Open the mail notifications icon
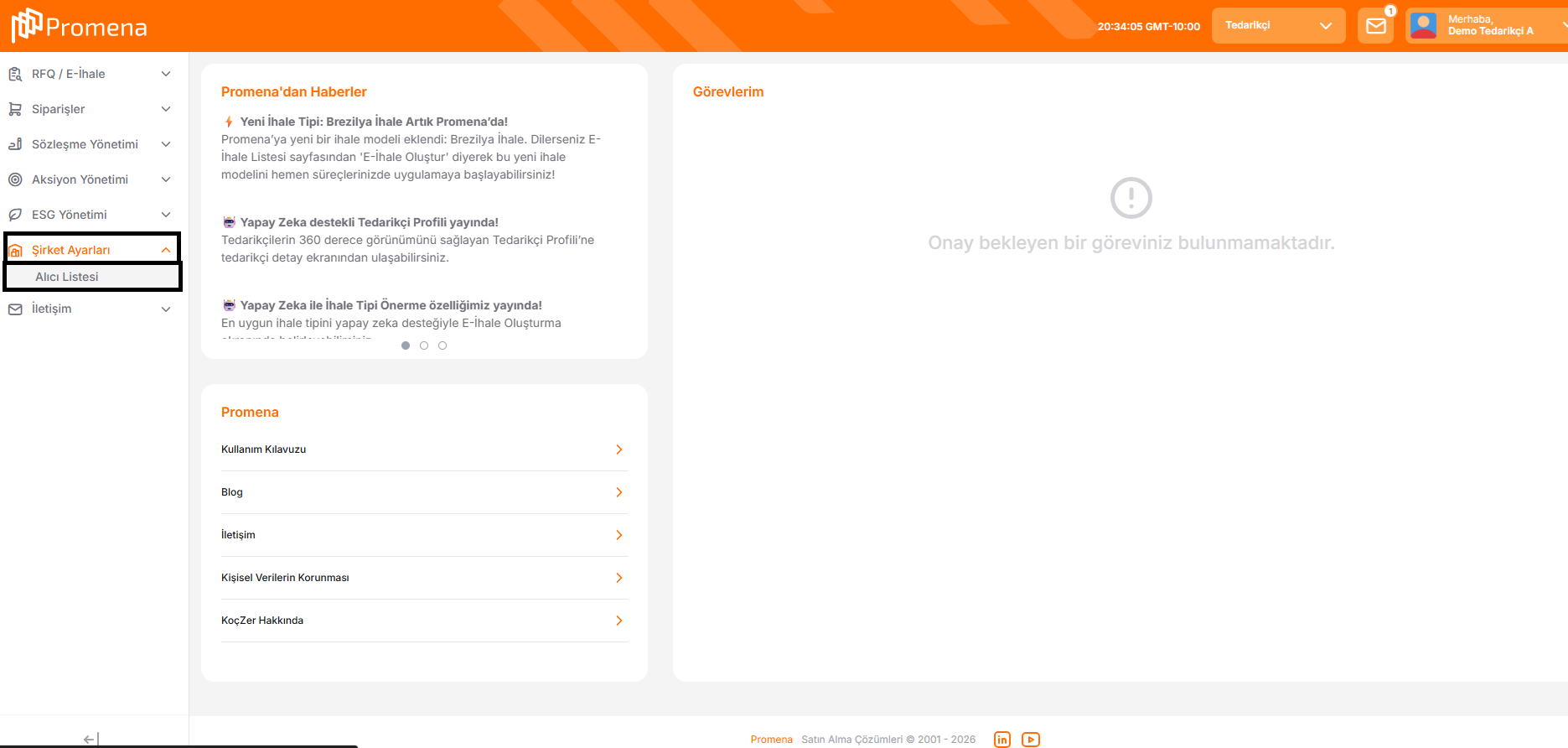 [x=1375, y=26]
